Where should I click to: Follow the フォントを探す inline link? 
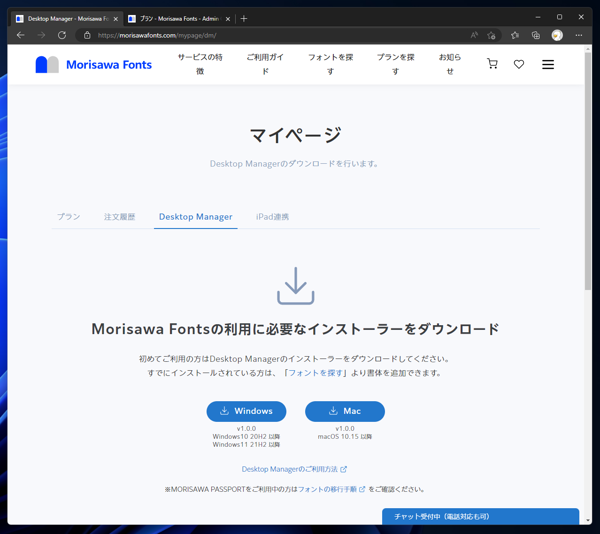[315, 373]
